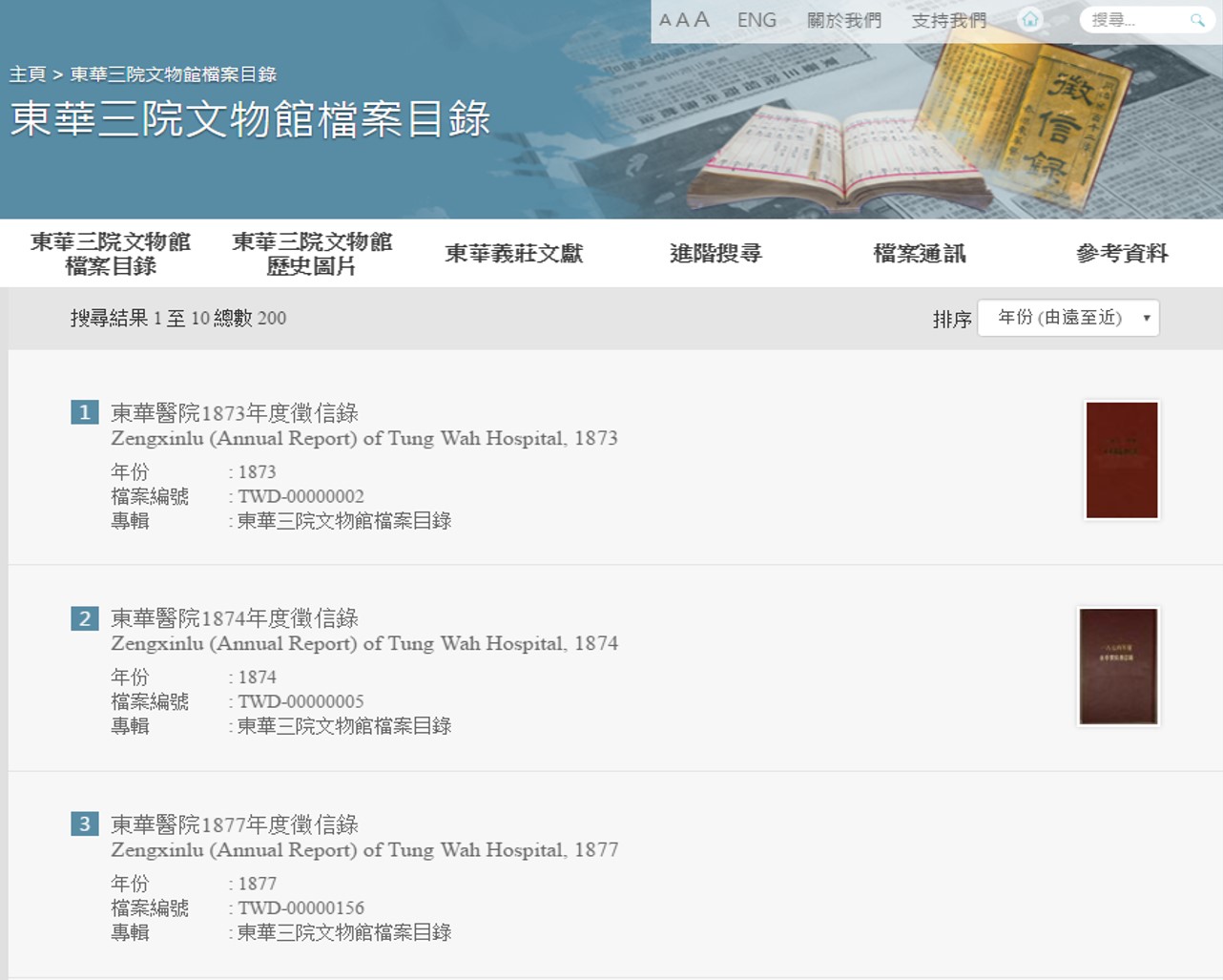Open 檔案通訊 nav tab
This screenshot has width=1223, height=980.
[920, 254]
